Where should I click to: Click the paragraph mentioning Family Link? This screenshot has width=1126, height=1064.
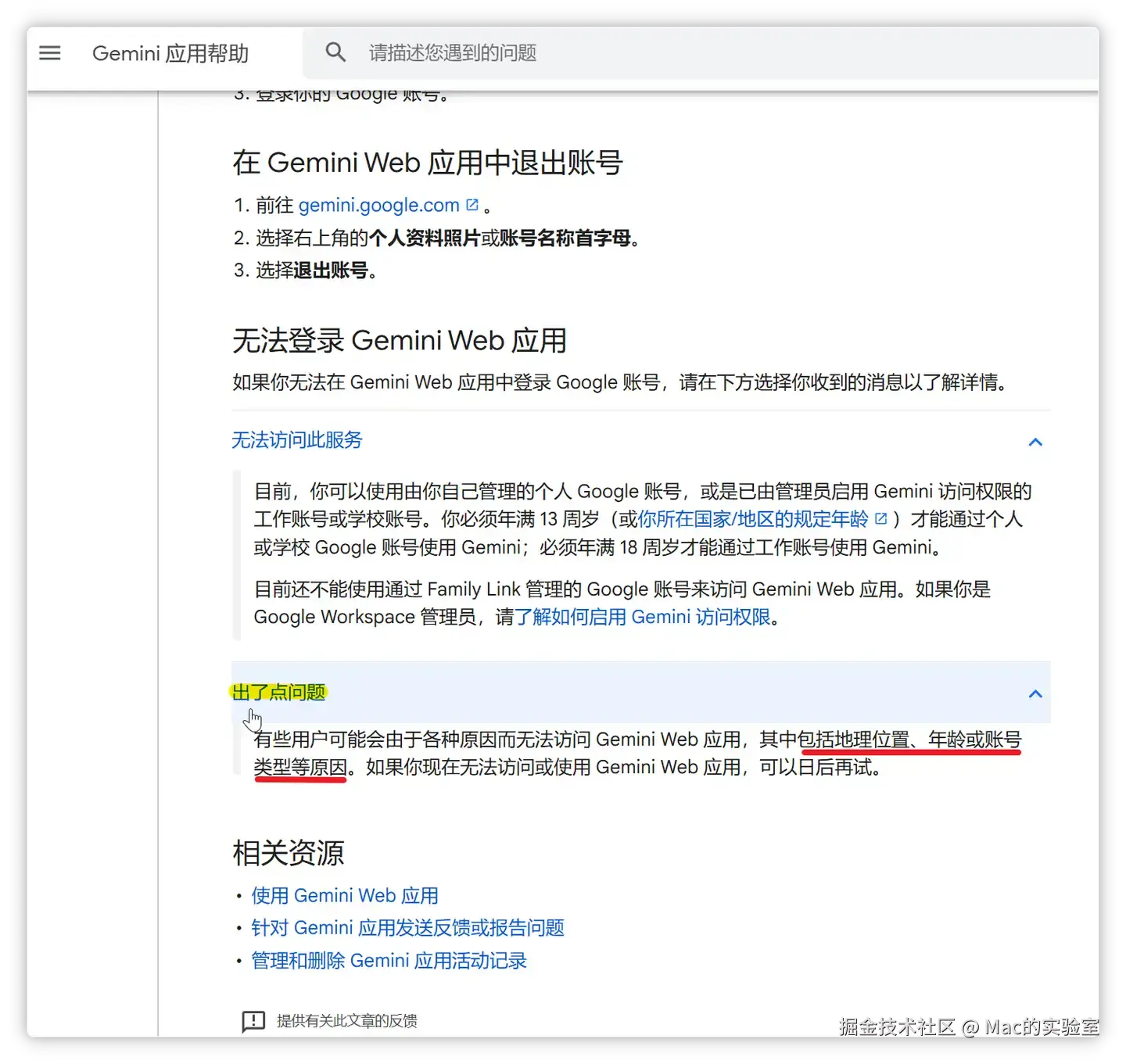(622, 603)
